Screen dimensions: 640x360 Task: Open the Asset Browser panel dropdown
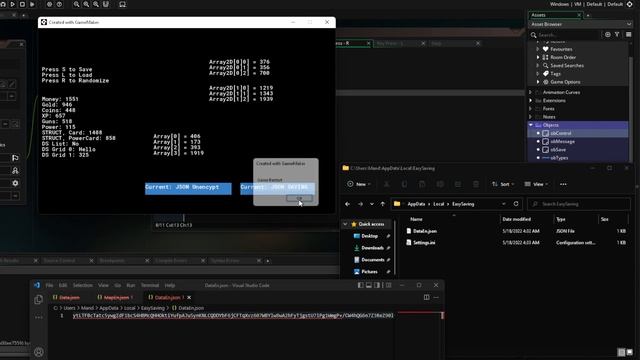(x=629, y=24)
